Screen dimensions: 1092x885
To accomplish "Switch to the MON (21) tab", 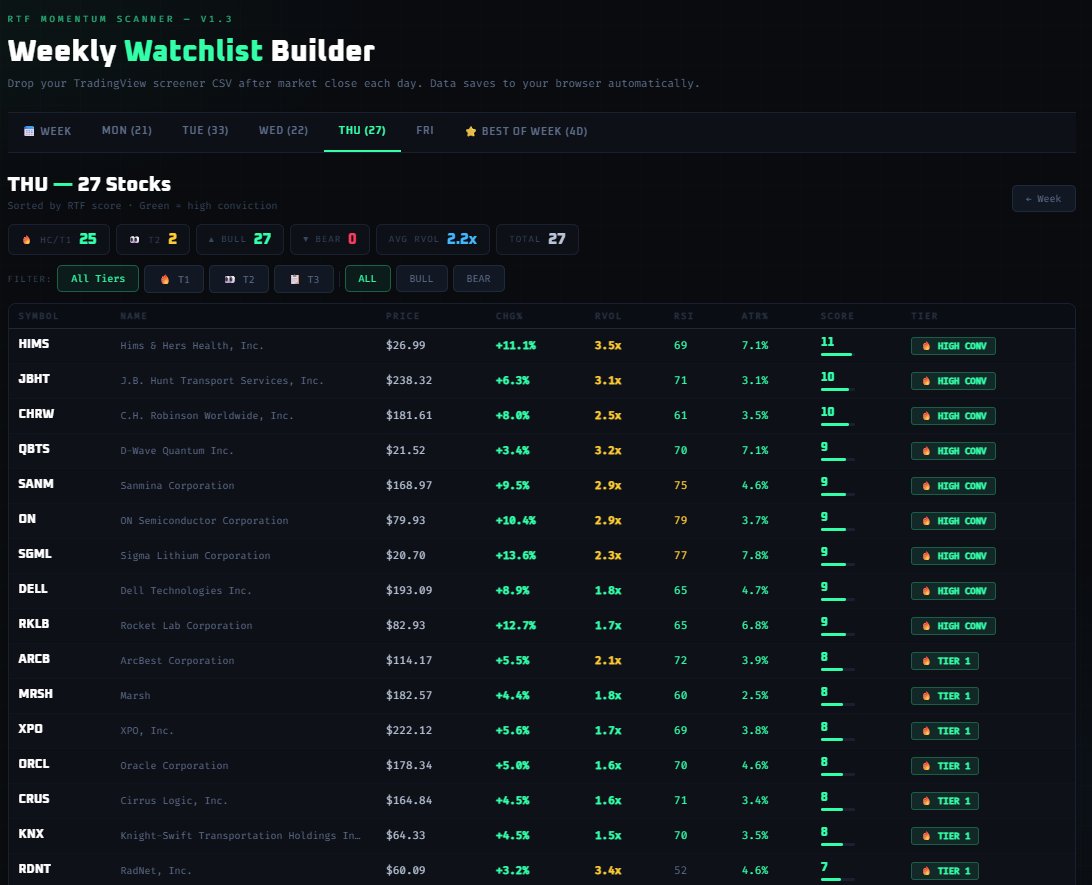I will click(x=127, y=131).
